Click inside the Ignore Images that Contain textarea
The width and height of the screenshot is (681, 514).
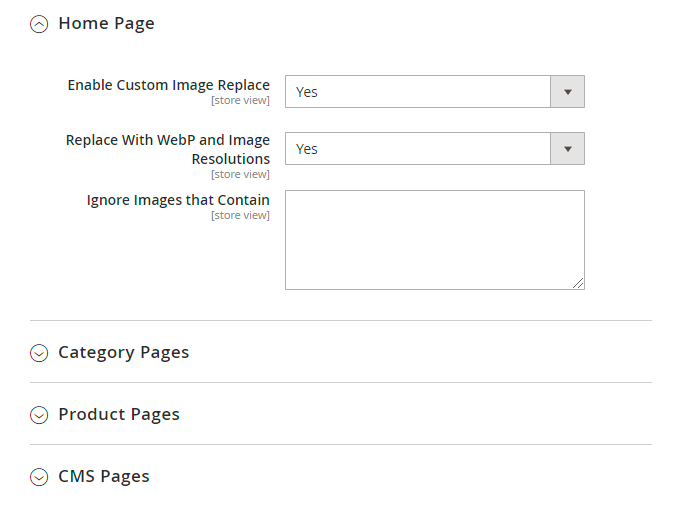pyautogui.click(x=434, y=240)
